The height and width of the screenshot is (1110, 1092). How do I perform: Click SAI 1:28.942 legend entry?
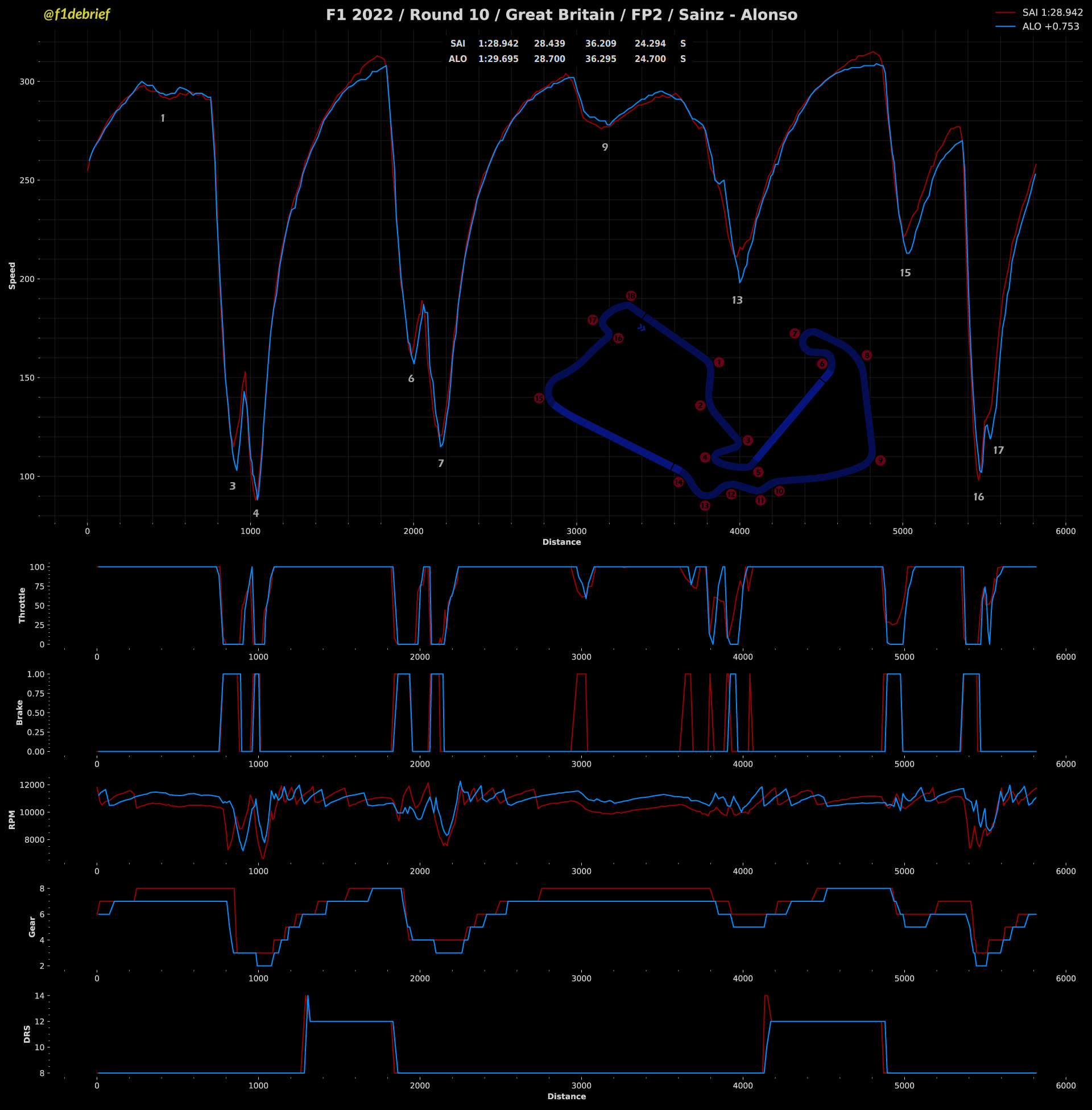(x=1052, y=12)
